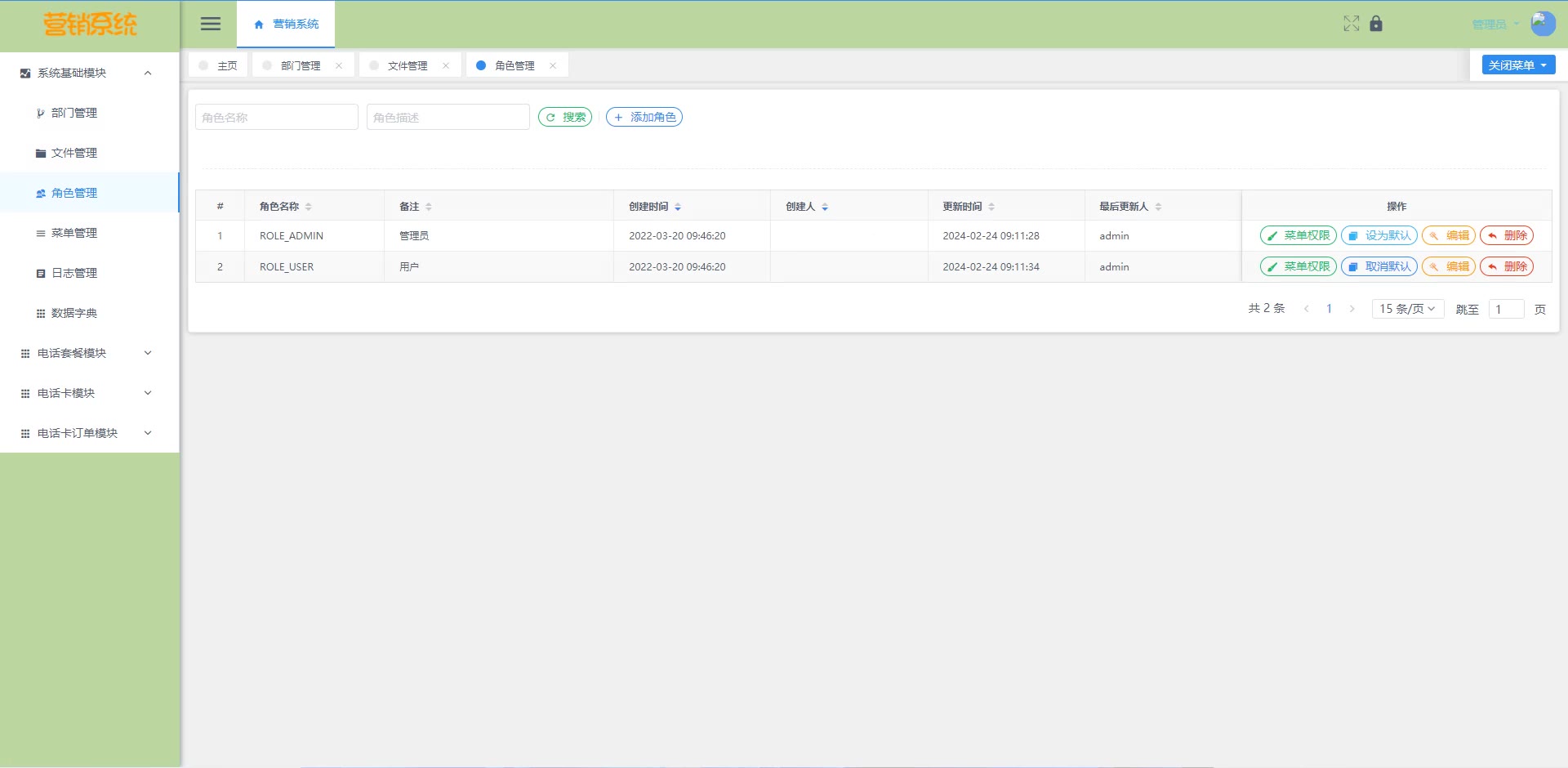Image resolution: width=1568 pixels, height=768 pixels.
Task: Click update time 2024-02-24 09:11:28
Action: [991, 236]
